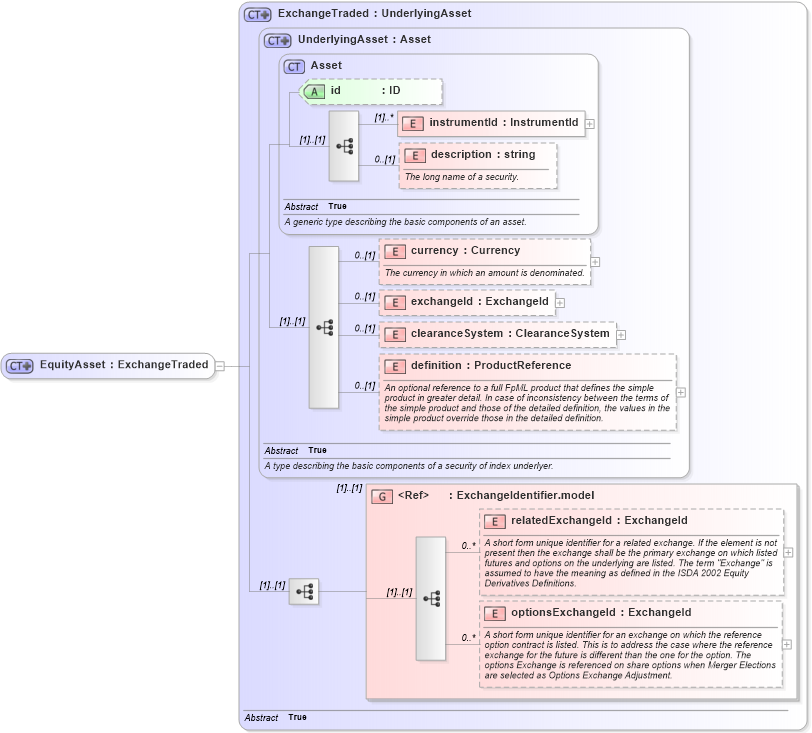The height and width of the screenshot is (733, 812).
Task: Click the sequence compositor icon inside Asset
Action: pos(347,145)
